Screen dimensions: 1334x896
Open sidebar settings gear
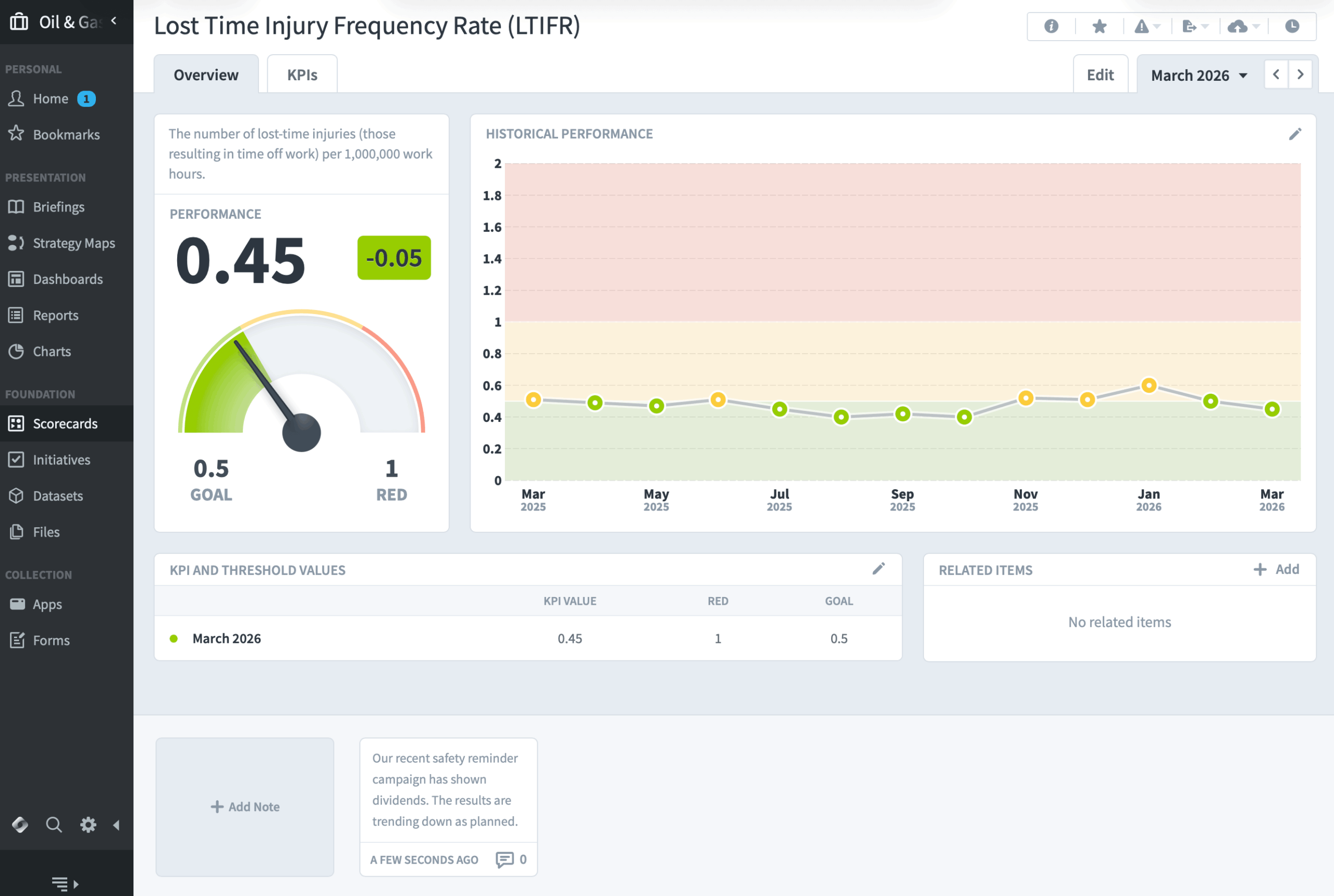(88, 825)
